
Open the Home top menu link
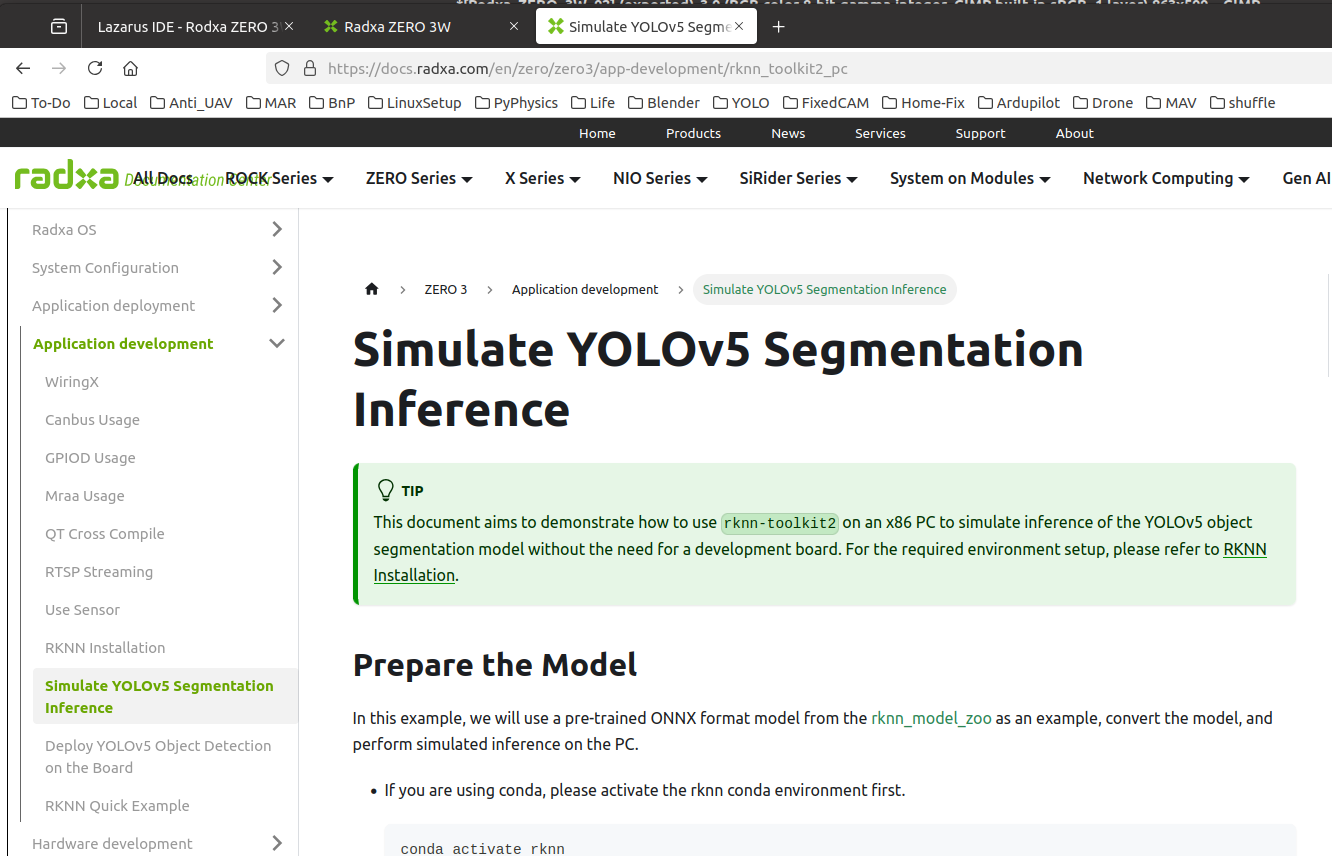tap(597, 133)
